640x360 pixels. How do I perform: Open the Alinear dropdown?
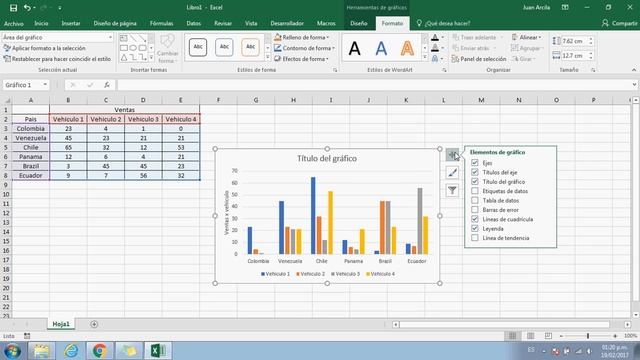[x=527, y=37]
